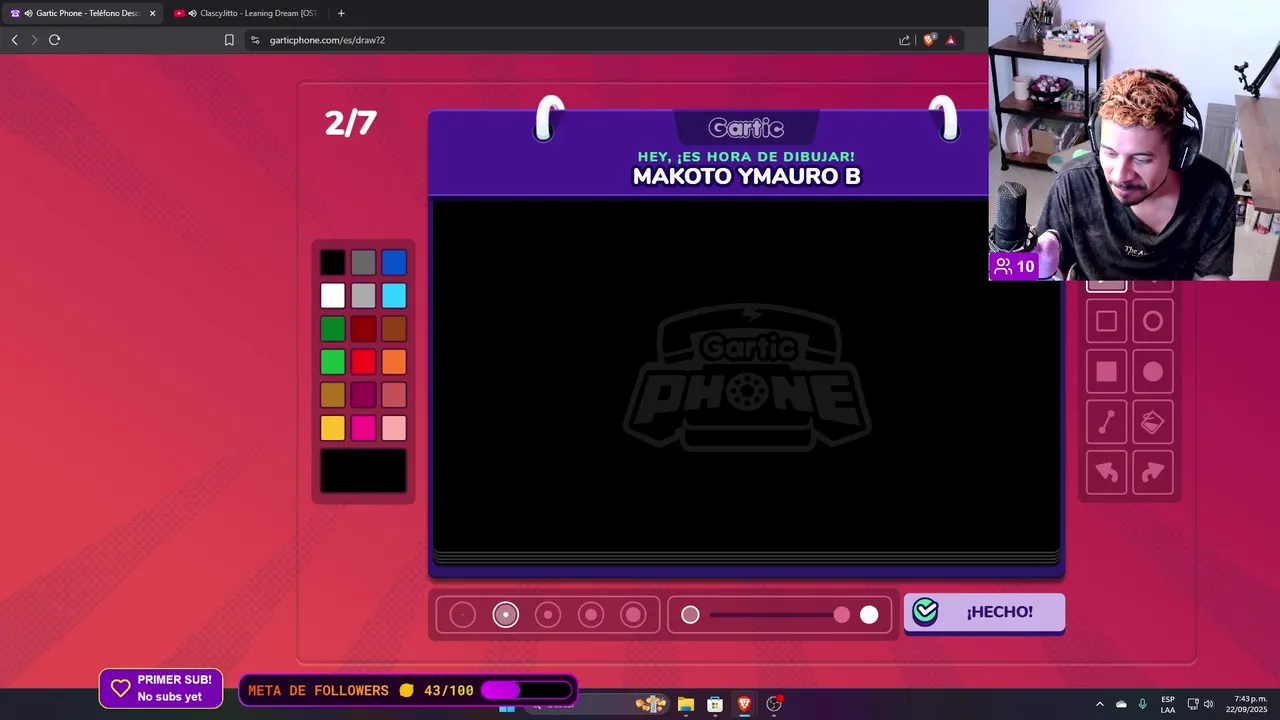Pick the brown color swatch
The image size is (1280, 720).
click(394, 329)
